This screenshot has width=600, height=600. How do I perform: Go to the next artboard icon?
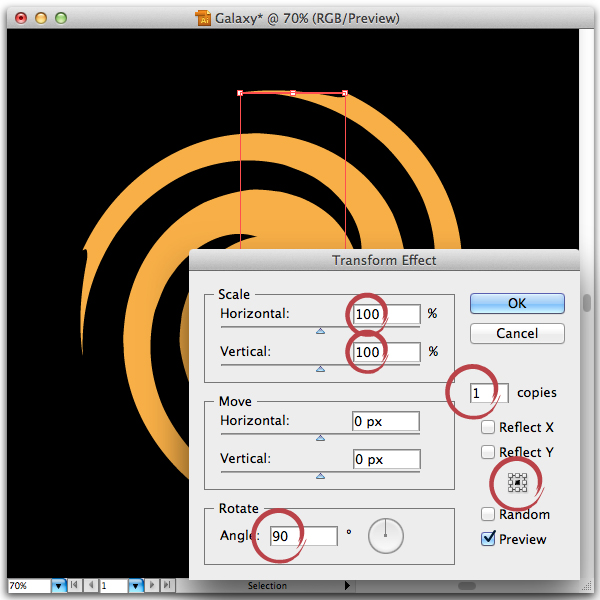click(x=152, y=585)
